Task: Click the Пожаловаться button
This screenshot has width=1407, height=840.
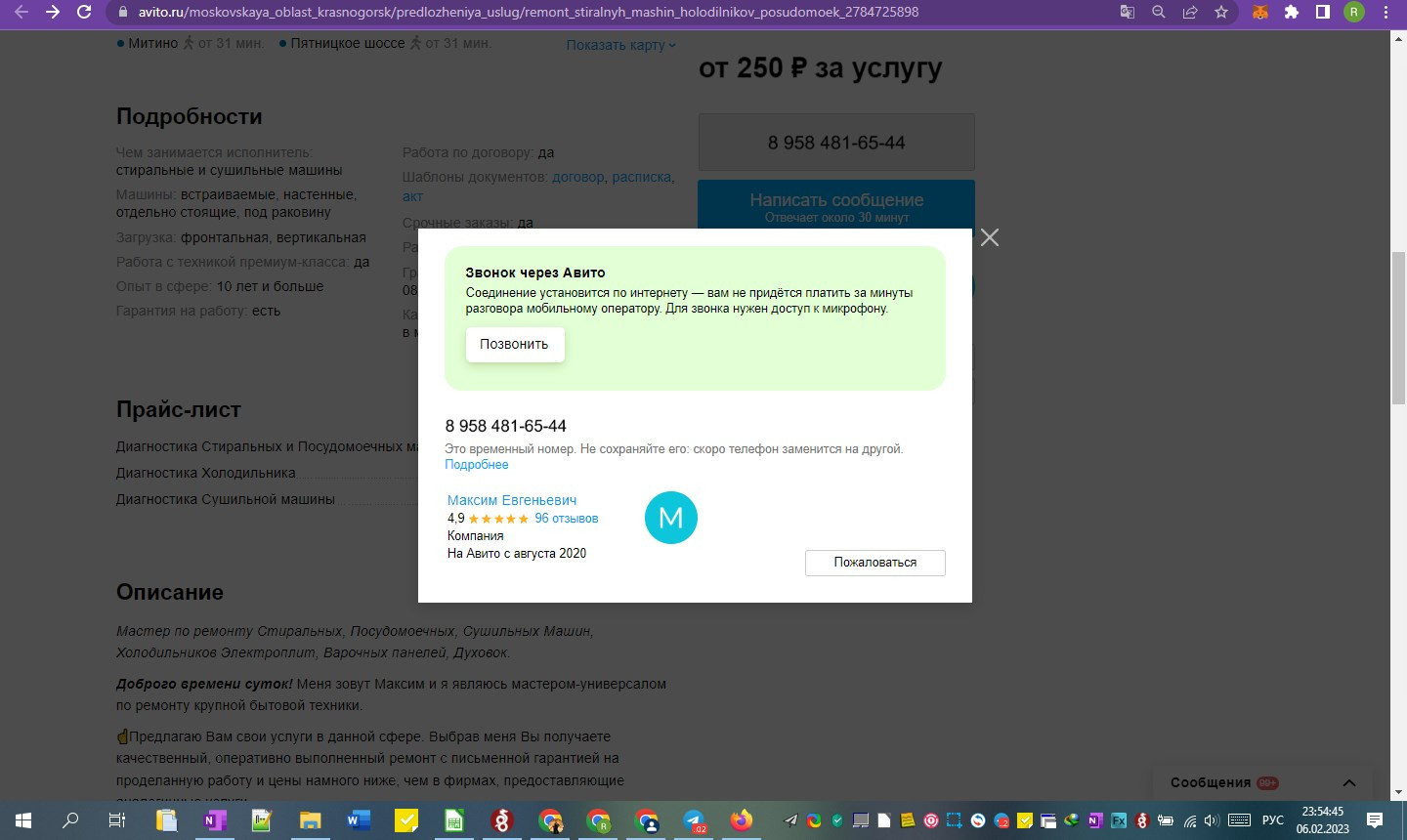Action: [875, 563]
